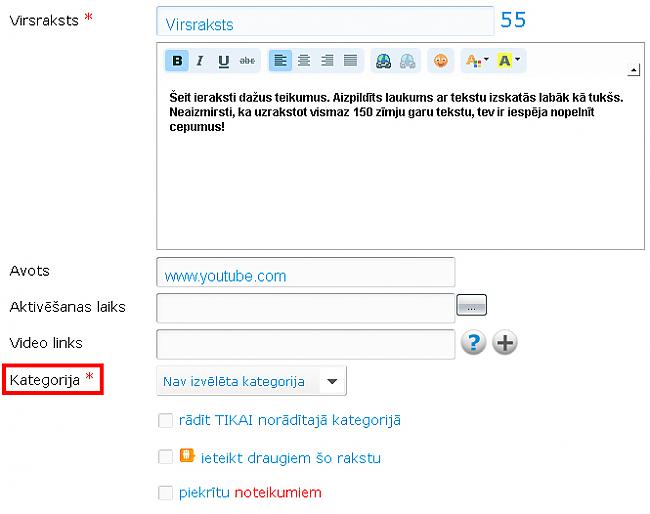650x514 pixels.
Task: Open the noteikumiem terms link
Action: (278, 492)
